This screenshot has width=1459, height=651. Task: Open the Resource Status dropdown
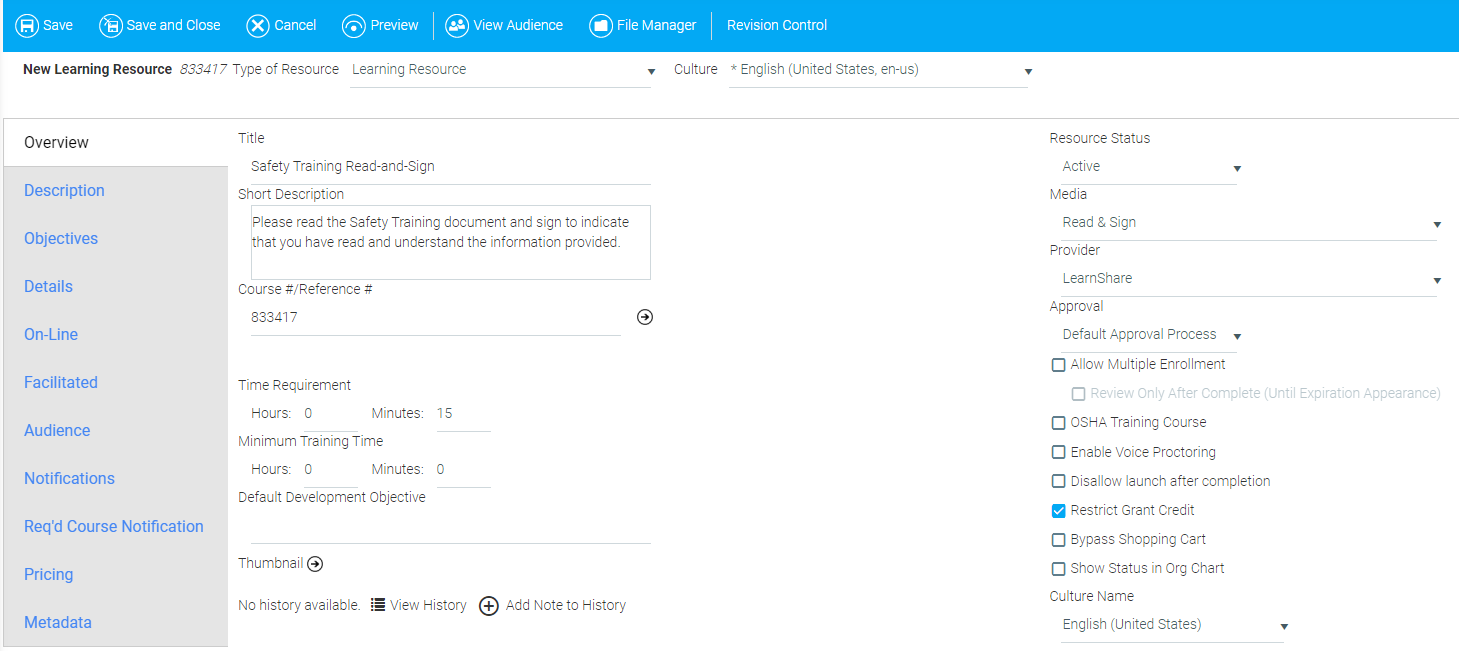point(1148,167)
